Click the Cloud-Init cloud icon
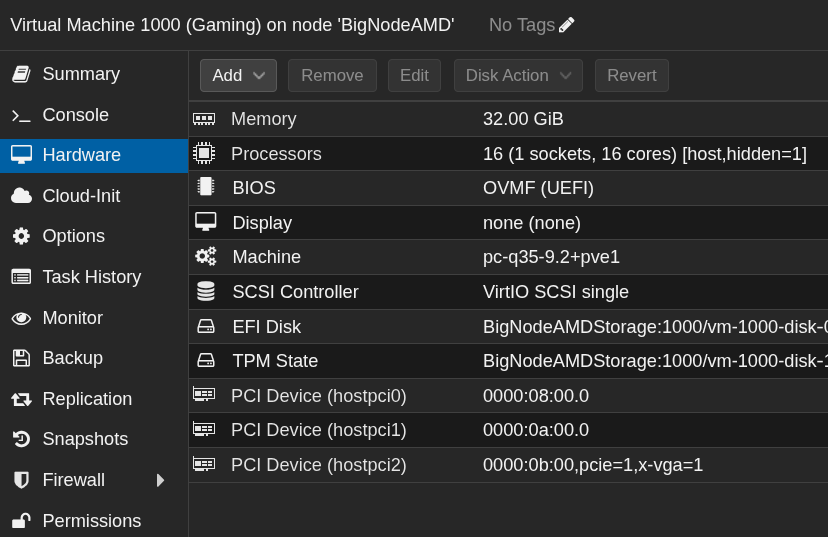Viewport: 828px width, 537px height. [21, 196]
